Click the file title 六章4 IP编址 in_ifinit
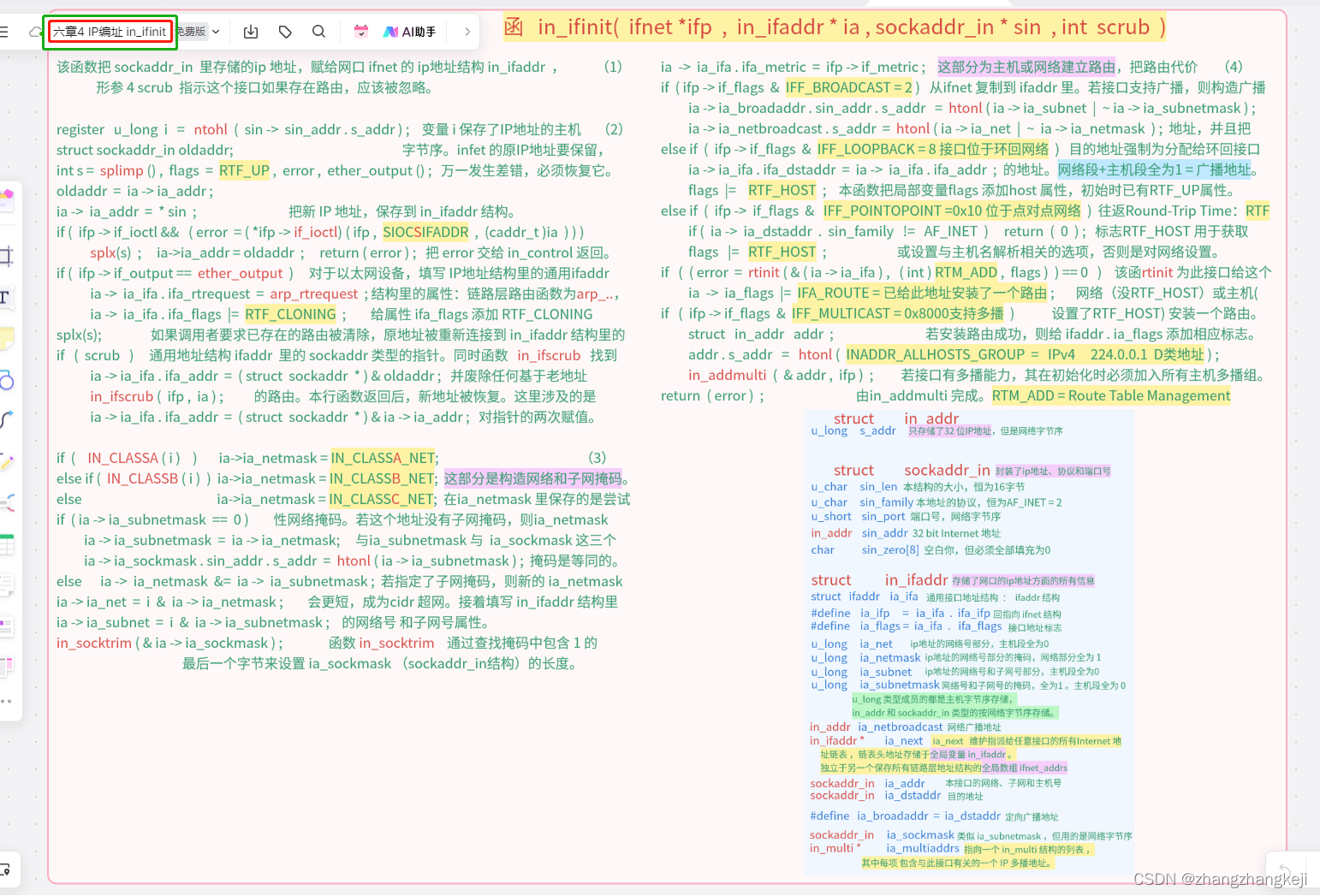 point(110,32)
